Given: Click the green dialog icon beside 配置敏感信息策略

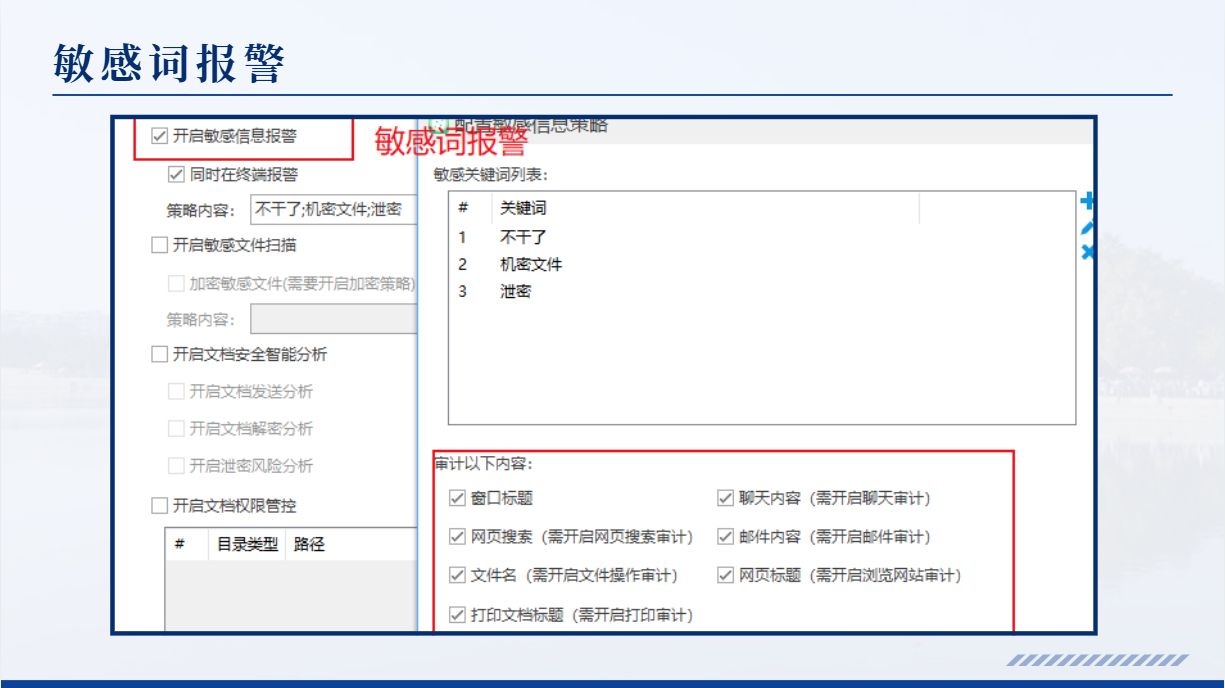Looking at the screenshot, I should pyautogui.click(x=436, y=125).
